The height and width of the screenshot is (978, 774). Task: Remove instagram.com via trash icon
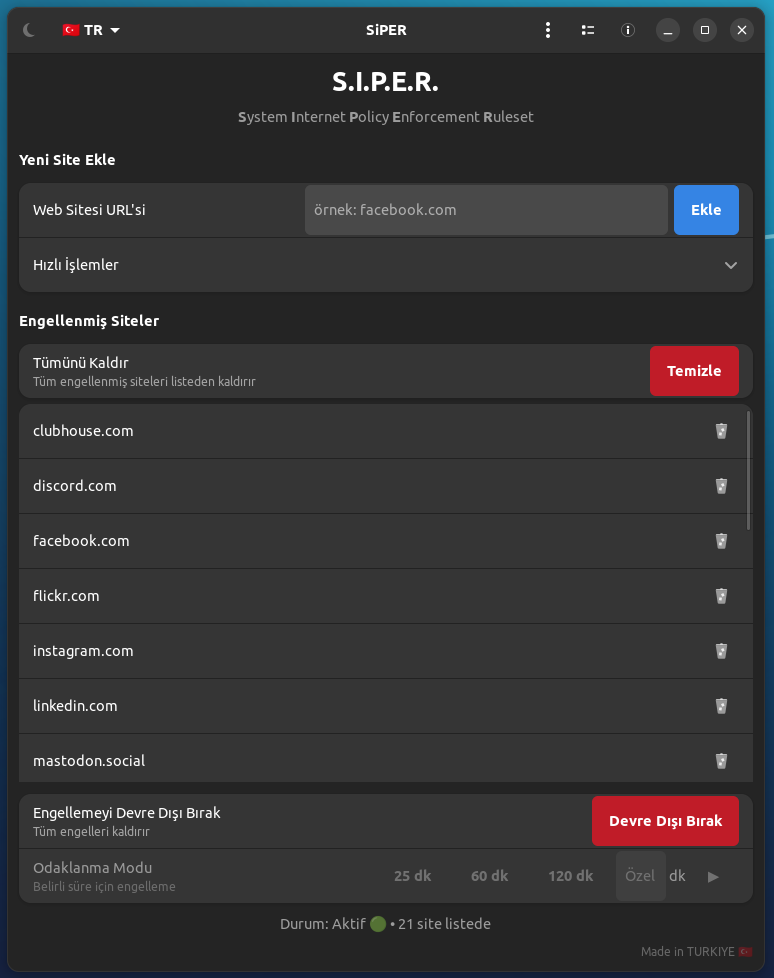pos(721,651)
